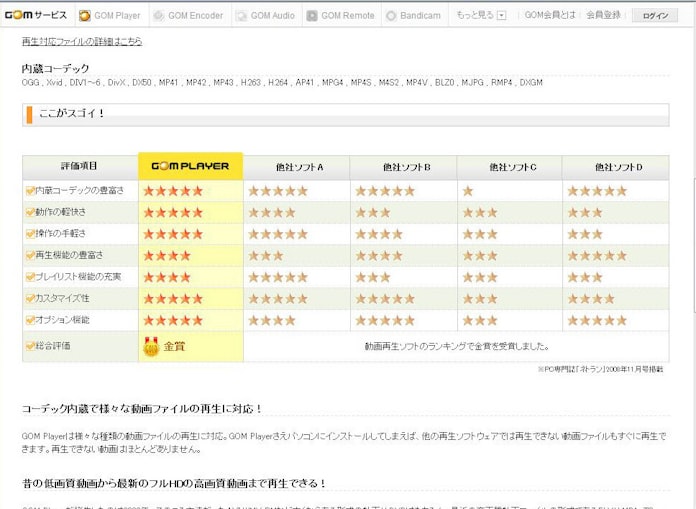Click the codec list starting with OGG, Xvid
This screenshot has height=509, width=696.
click(x=282, y=83)
